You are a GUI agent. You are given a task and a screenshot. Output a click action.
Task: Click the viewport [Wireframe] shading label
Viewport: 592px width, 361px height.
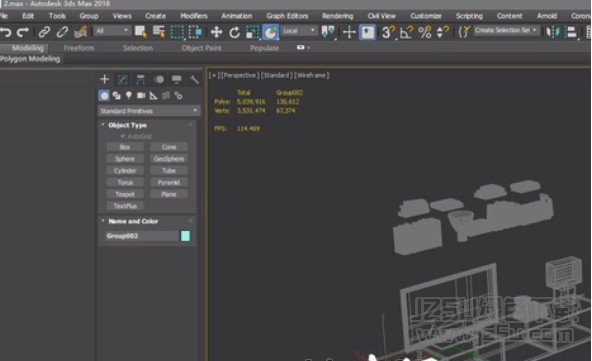click(x=311, y=75)
